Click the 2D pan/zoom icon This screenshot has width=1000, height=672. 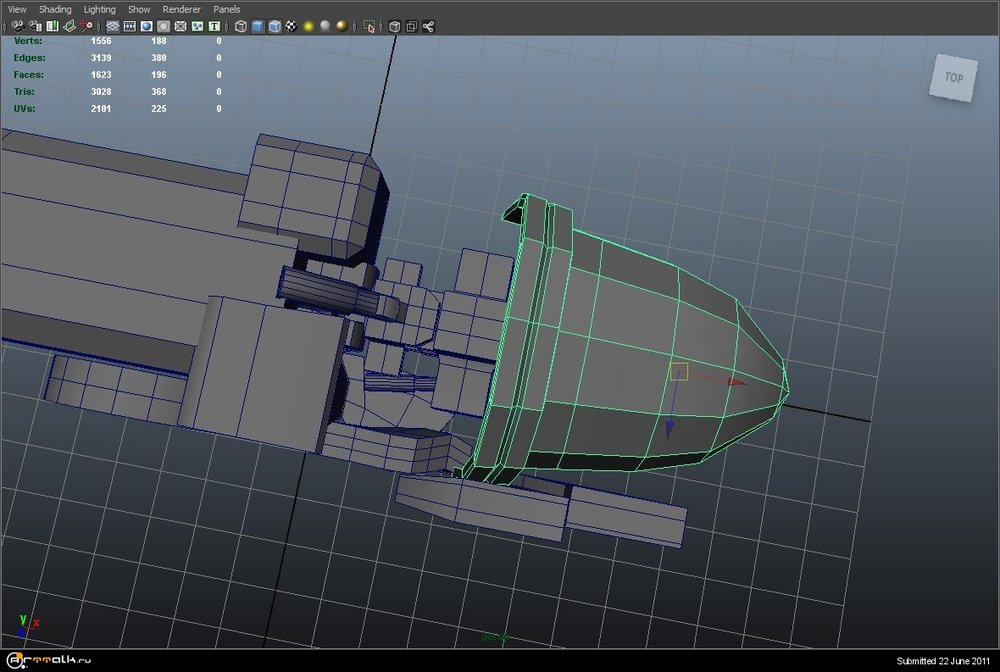click(x=87, y=26)
